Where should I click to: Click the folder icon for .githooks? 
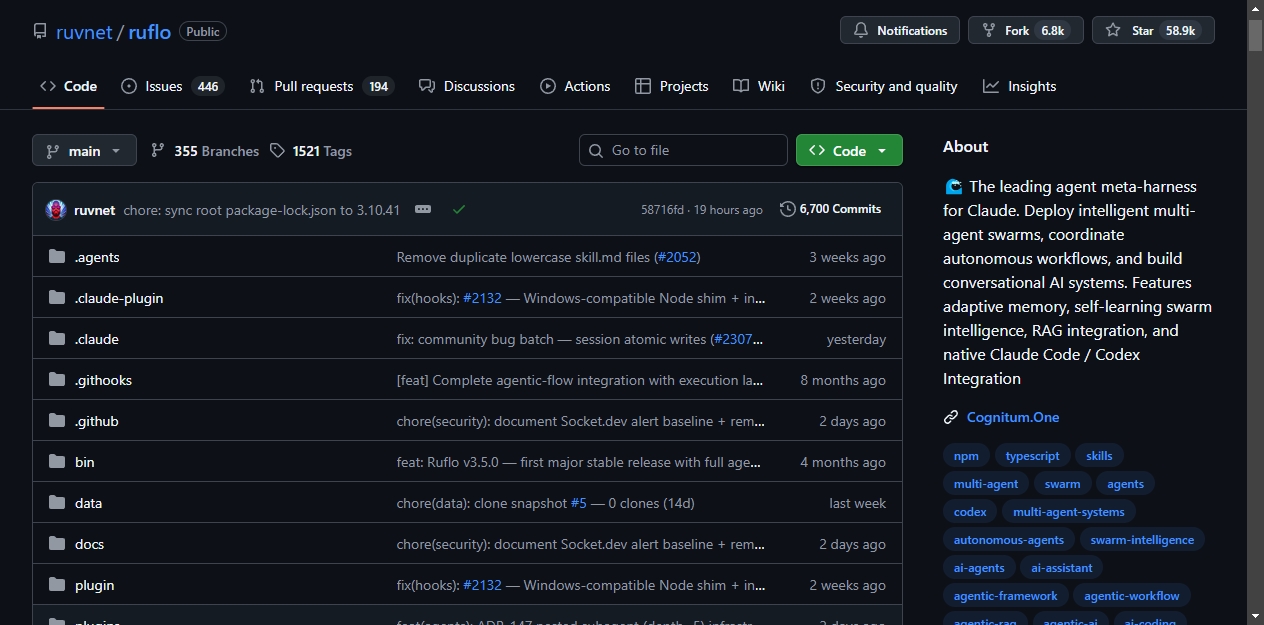57,380
